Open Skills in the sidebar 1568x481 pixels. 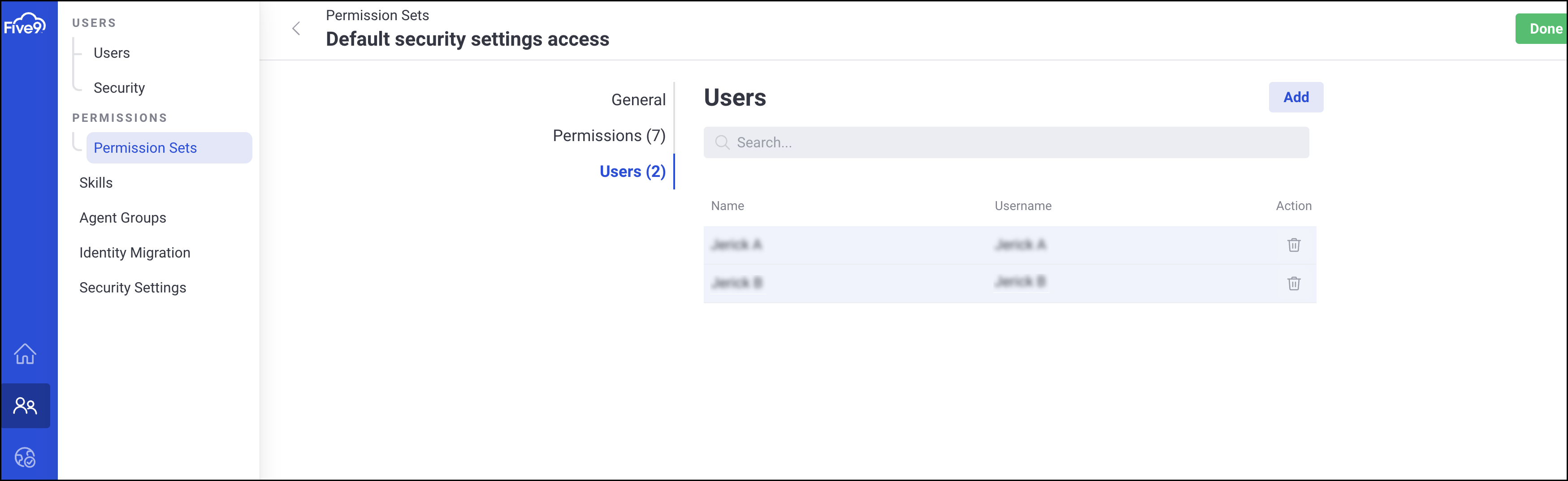click(96, 182)
